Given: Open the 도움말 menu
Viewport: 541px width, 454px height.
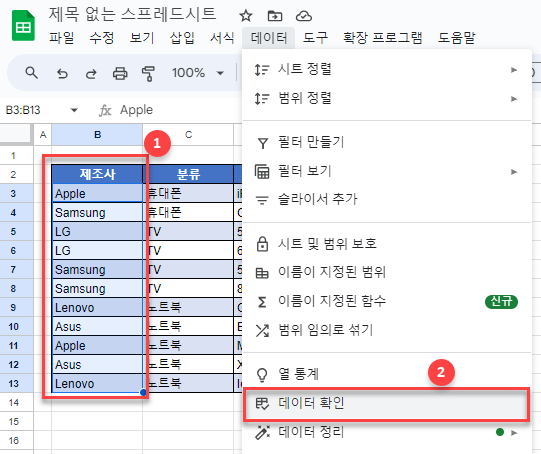Looking at the screenshot, I should click(x=456, y=38).
